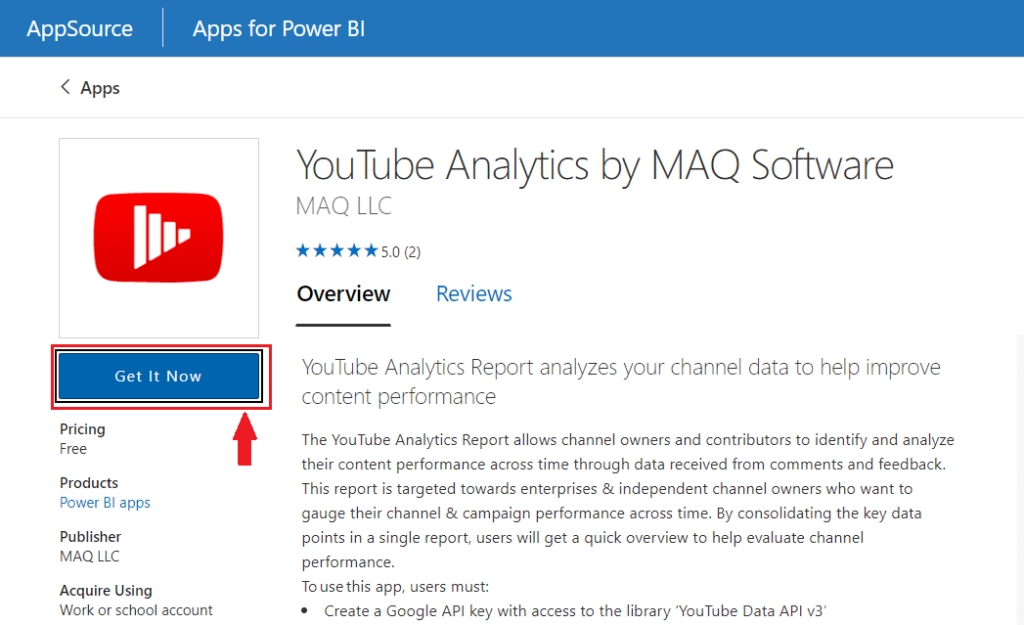Click the review count (2)

[411, 252]
